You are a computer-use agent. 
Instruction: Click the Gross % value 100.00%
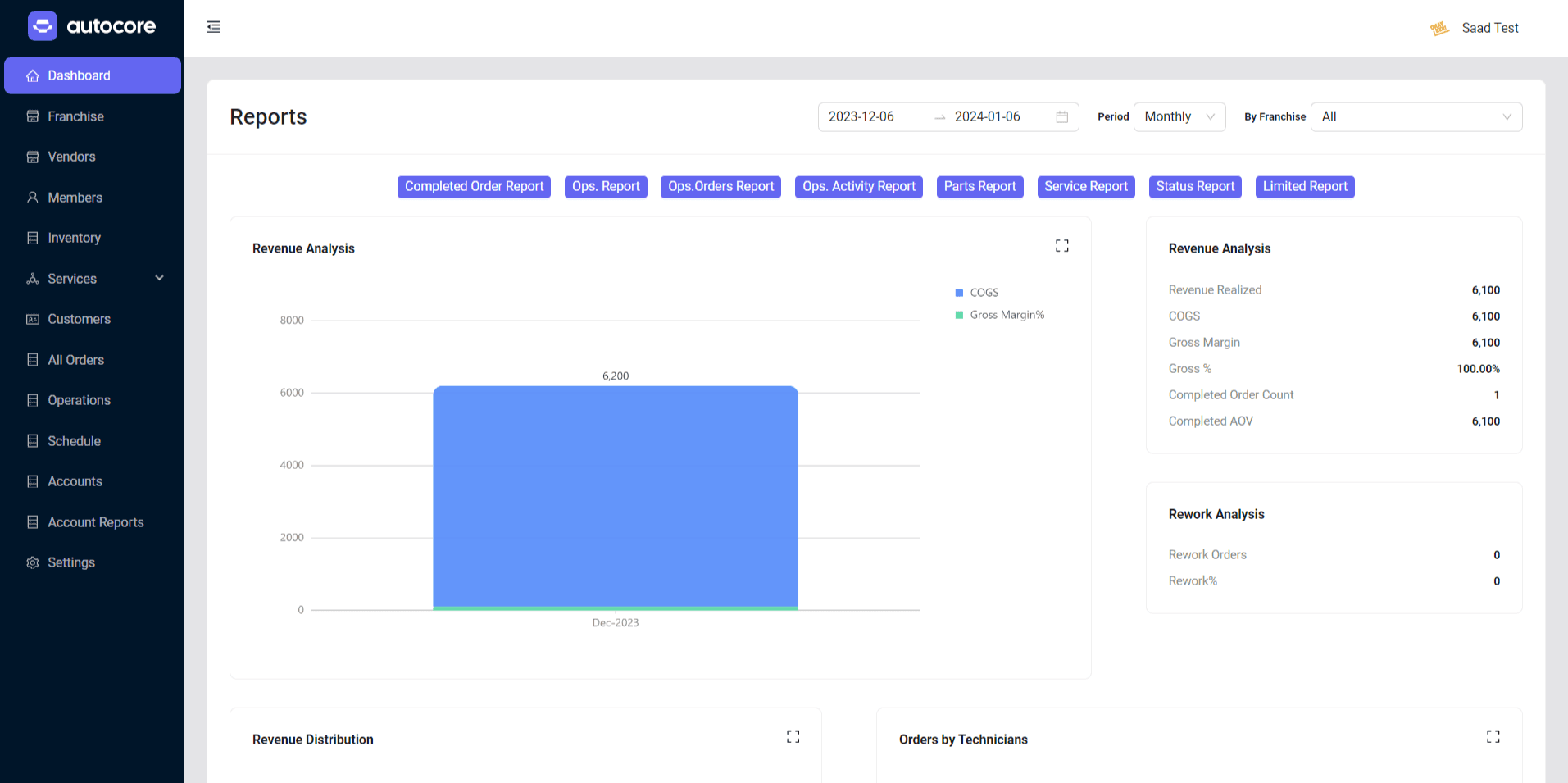pyautogui.click(x=1478, y=369)
